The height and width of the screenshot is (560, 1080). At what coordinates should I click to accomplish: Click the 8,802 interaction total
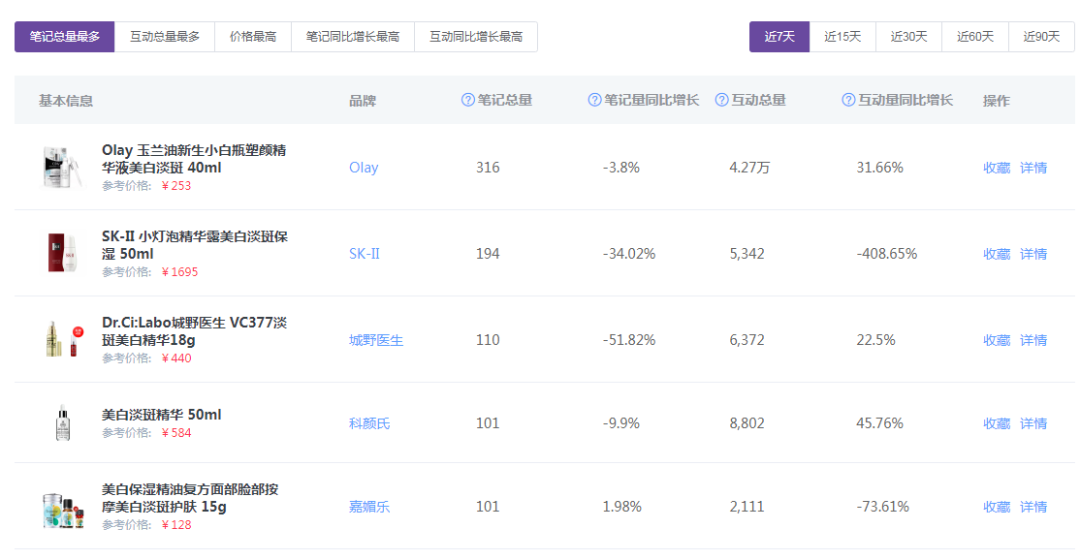[747, 423]
